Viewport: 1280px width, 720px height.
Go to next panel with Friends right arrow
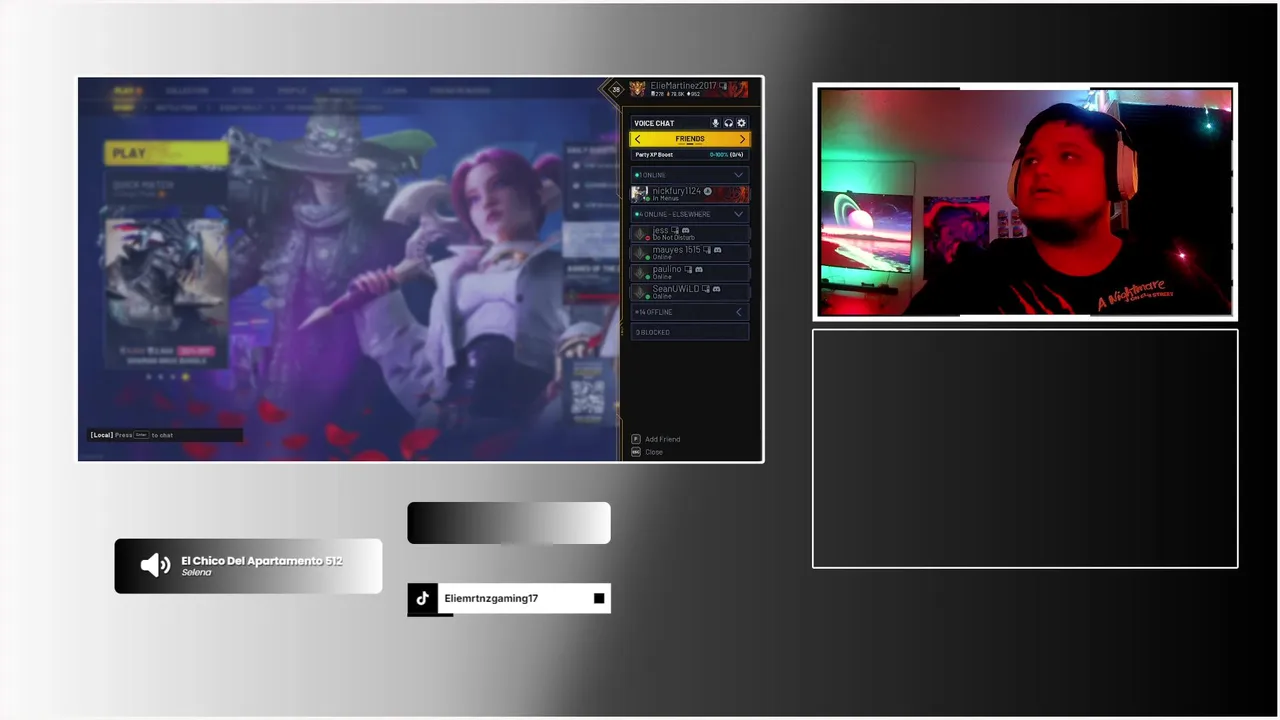742,139
